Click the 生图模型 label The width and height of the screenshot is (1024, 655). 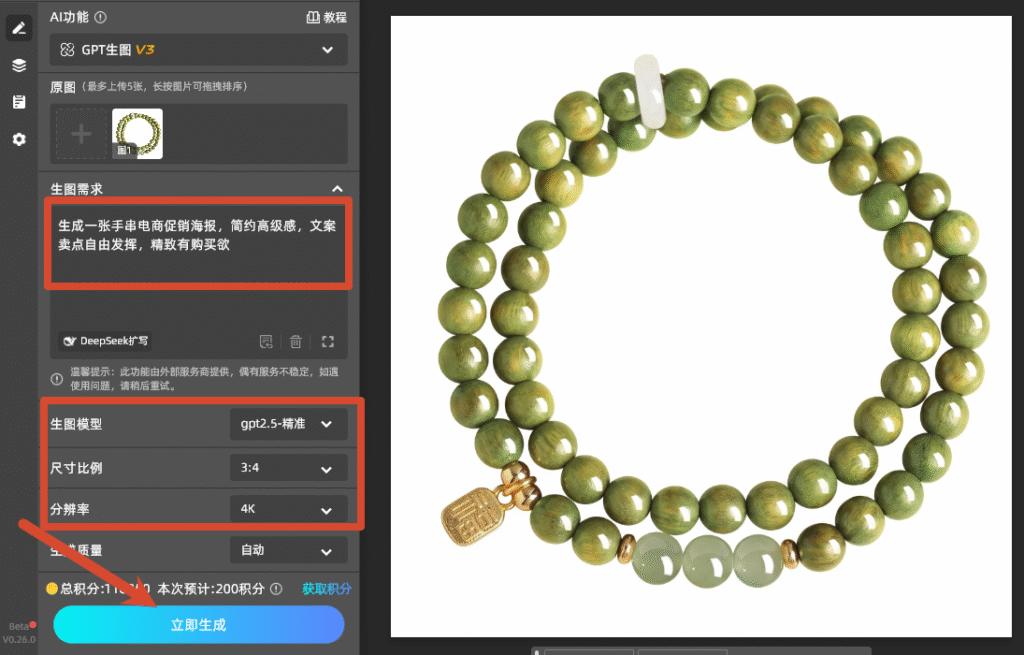pyautogui.click(x=76, y=424)
